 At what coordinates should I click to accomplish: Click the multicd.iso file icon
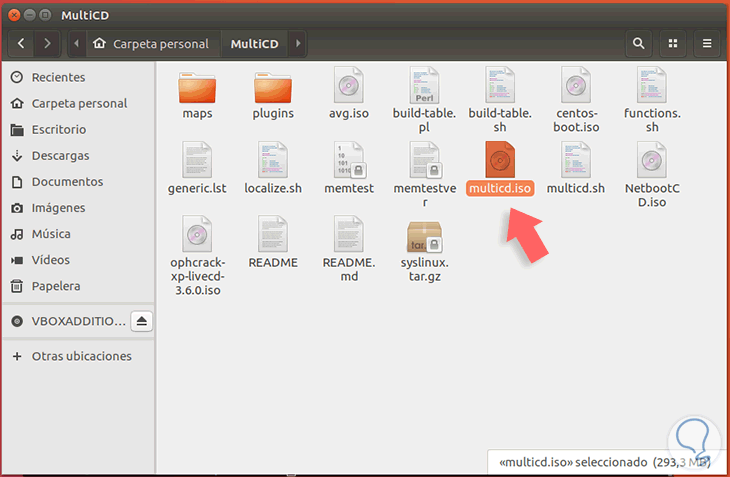tap(500, 160)
